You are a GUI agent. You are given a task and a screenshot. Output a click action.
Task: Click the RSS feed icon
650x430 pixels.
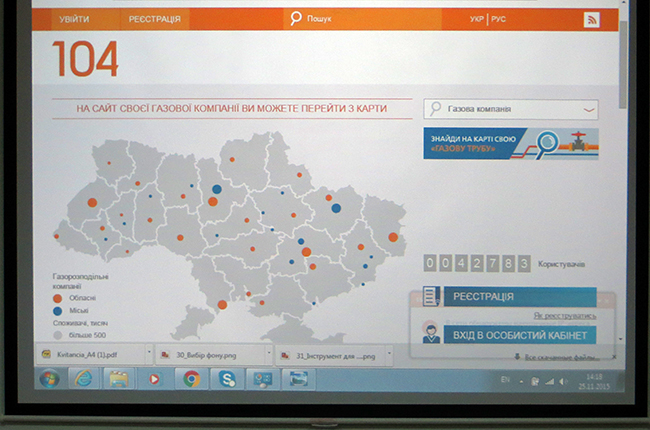click(x=591, y=19)
